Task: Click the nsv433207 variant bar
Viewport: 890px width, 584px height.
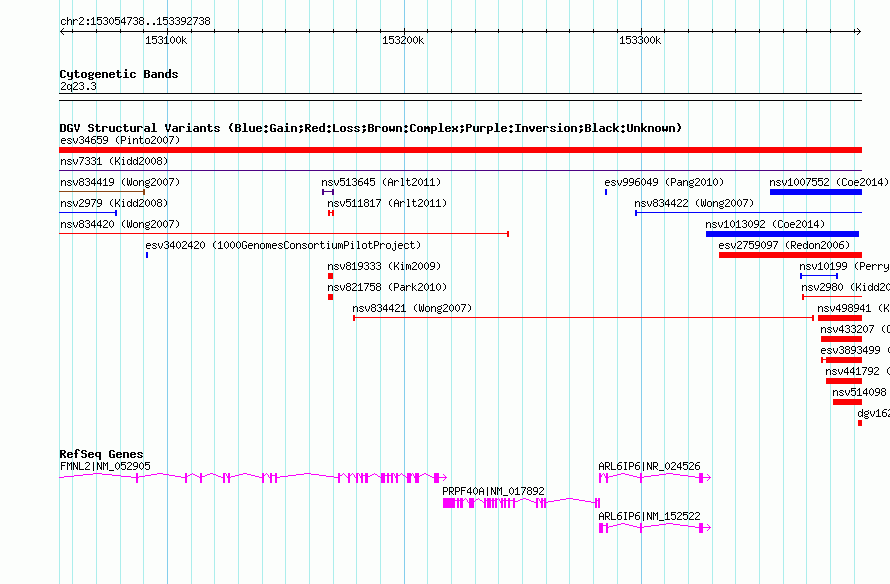Action: (x=841, y=339)
